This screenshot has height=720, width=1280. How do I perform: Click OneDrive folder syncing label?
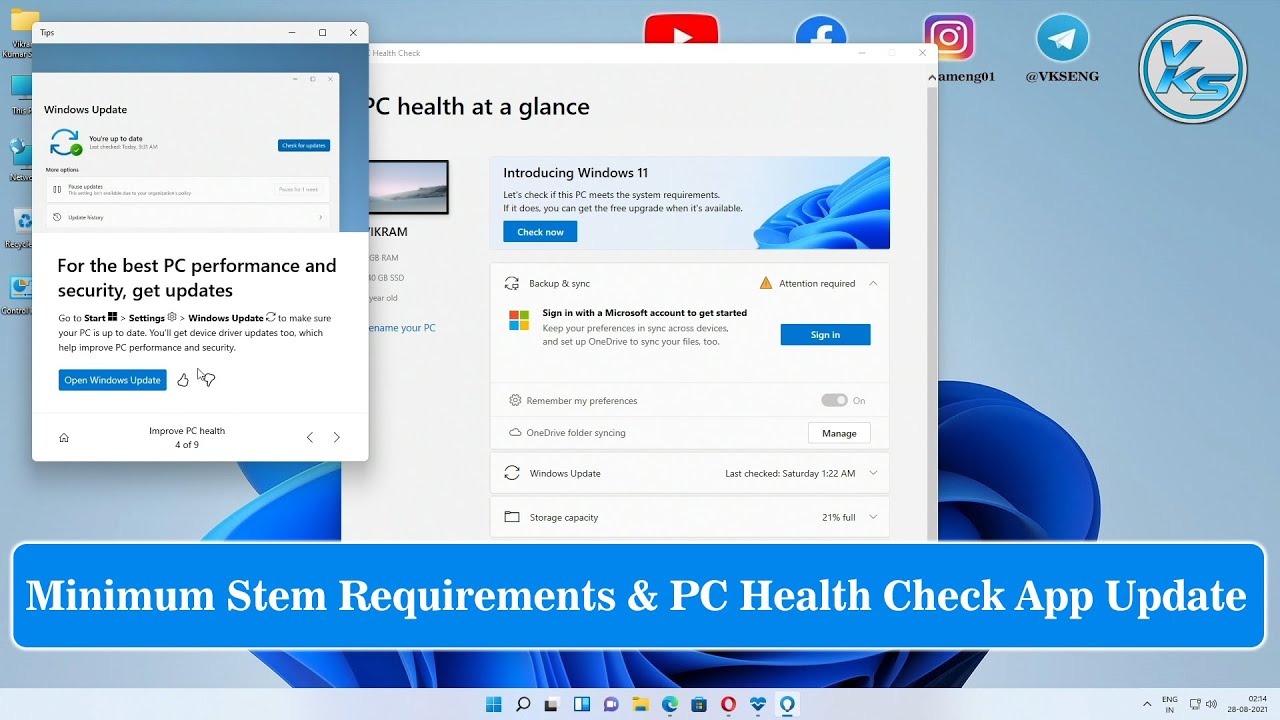pos(576,433)
